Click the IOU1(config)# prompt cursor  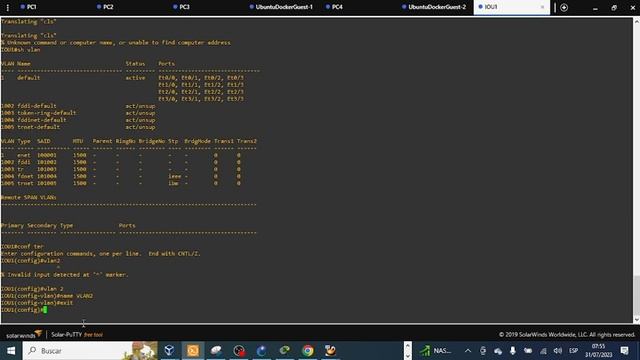(x=45, y=310)
